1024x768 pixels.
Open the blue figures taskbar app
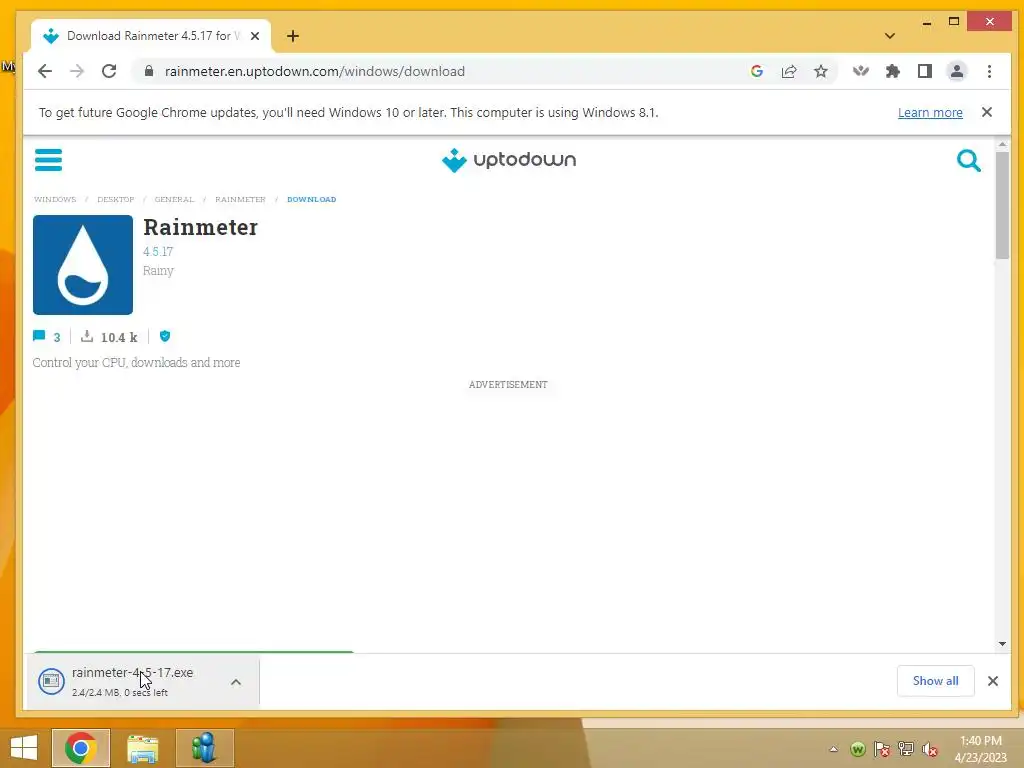[x=204, y=748]
